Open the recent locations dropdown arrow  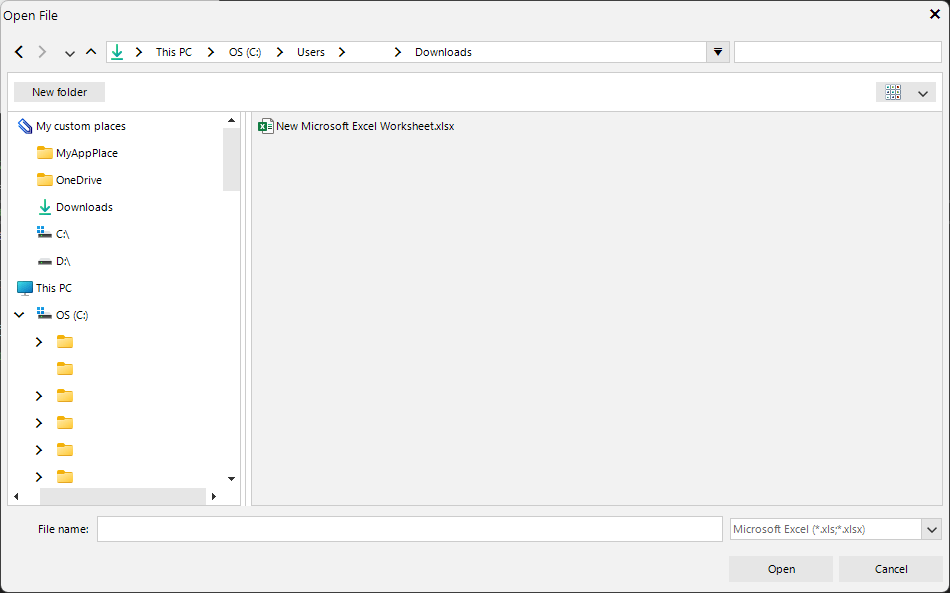click(70, 53)
